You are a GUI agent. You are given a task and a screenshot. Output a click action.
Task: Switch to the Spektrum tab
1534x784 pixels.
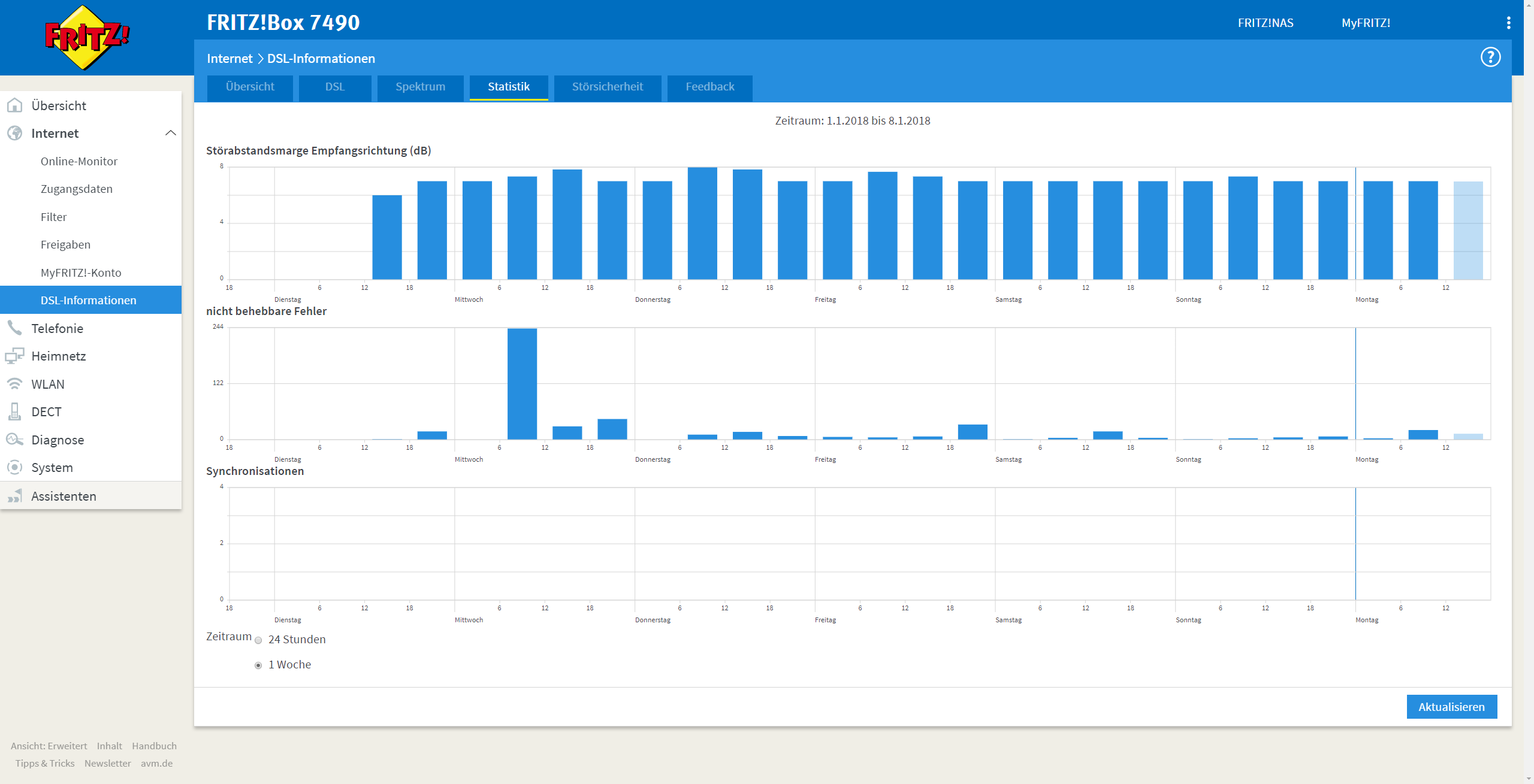(420, 87)
